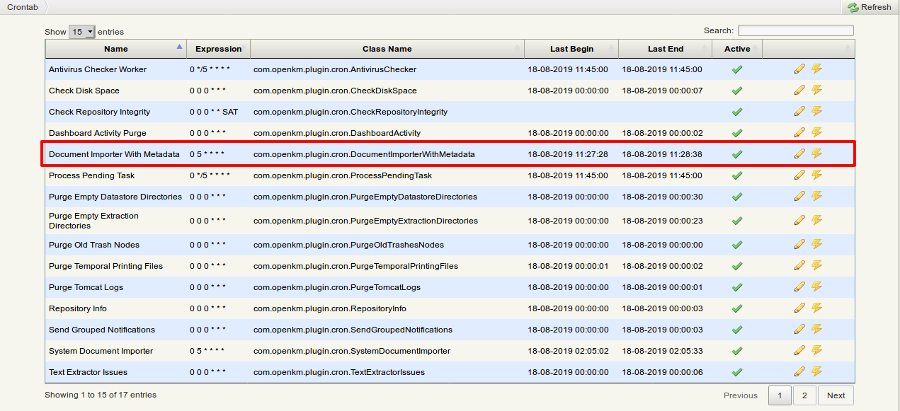Toggle active checkmark for Purge Temporal Printing Files
This screenshot has height=411, width=900.
[x=737, y=266]
